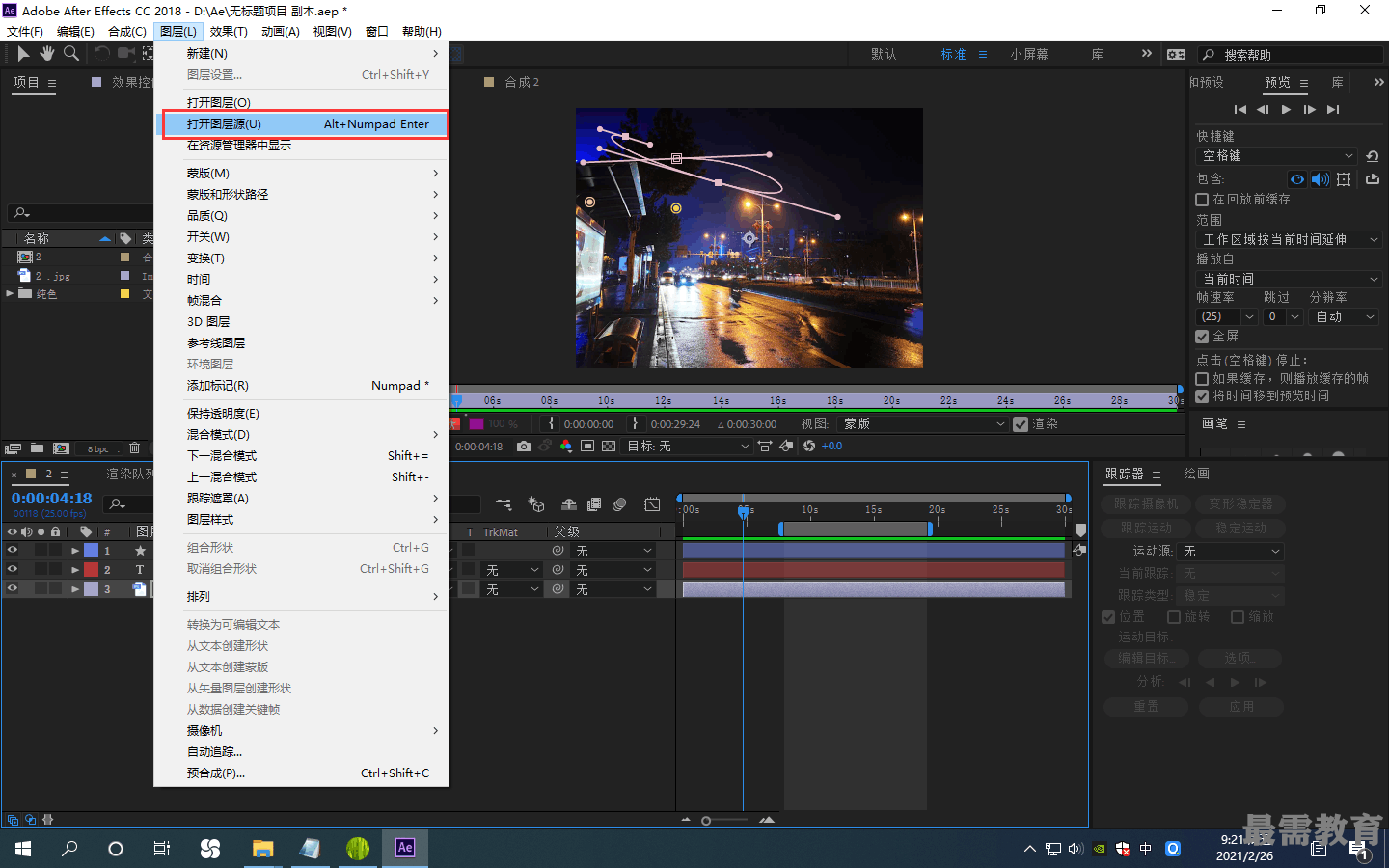Select the Zoom magnifier tool
This screenshot has height=868, width=1389.
[x=71, y=54]
